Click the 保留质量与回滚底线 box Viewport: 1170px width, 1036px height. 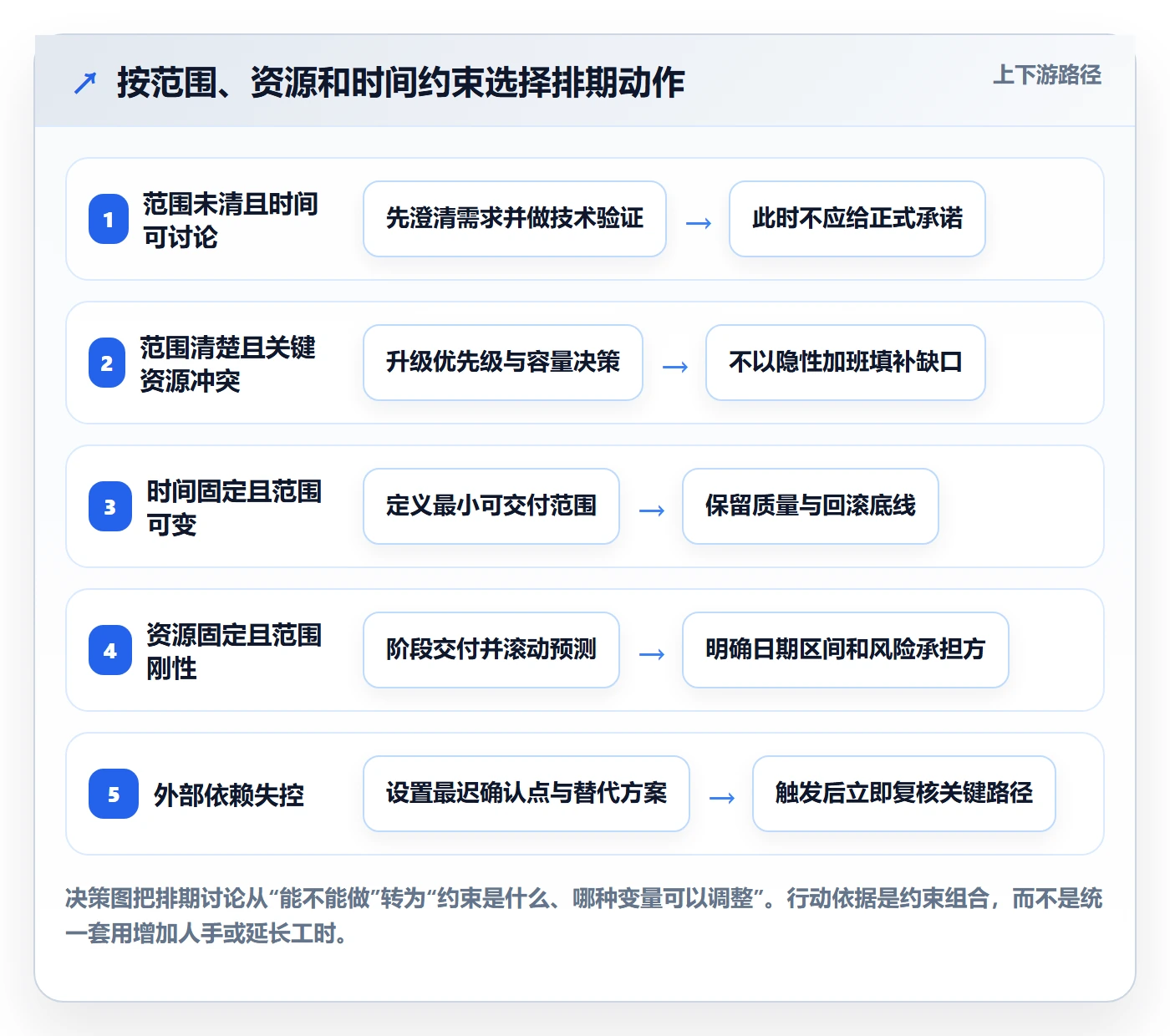click(x=811, y=506)
